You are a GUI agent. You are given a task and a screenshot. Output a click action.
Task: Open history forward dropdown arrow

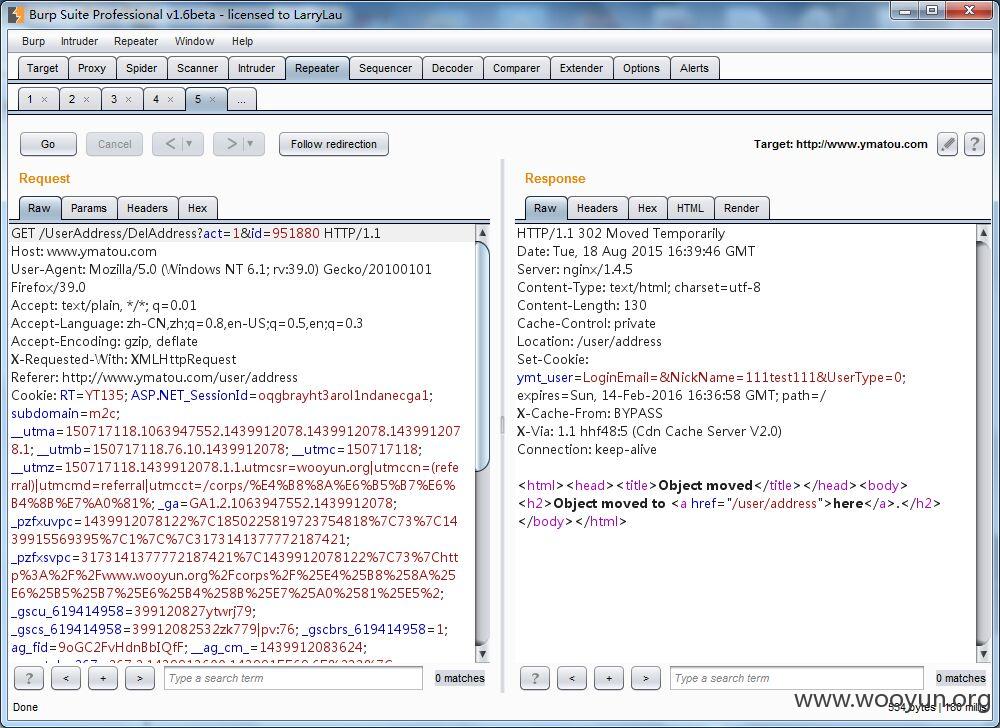pyautogui.click(x=250, y=144)
